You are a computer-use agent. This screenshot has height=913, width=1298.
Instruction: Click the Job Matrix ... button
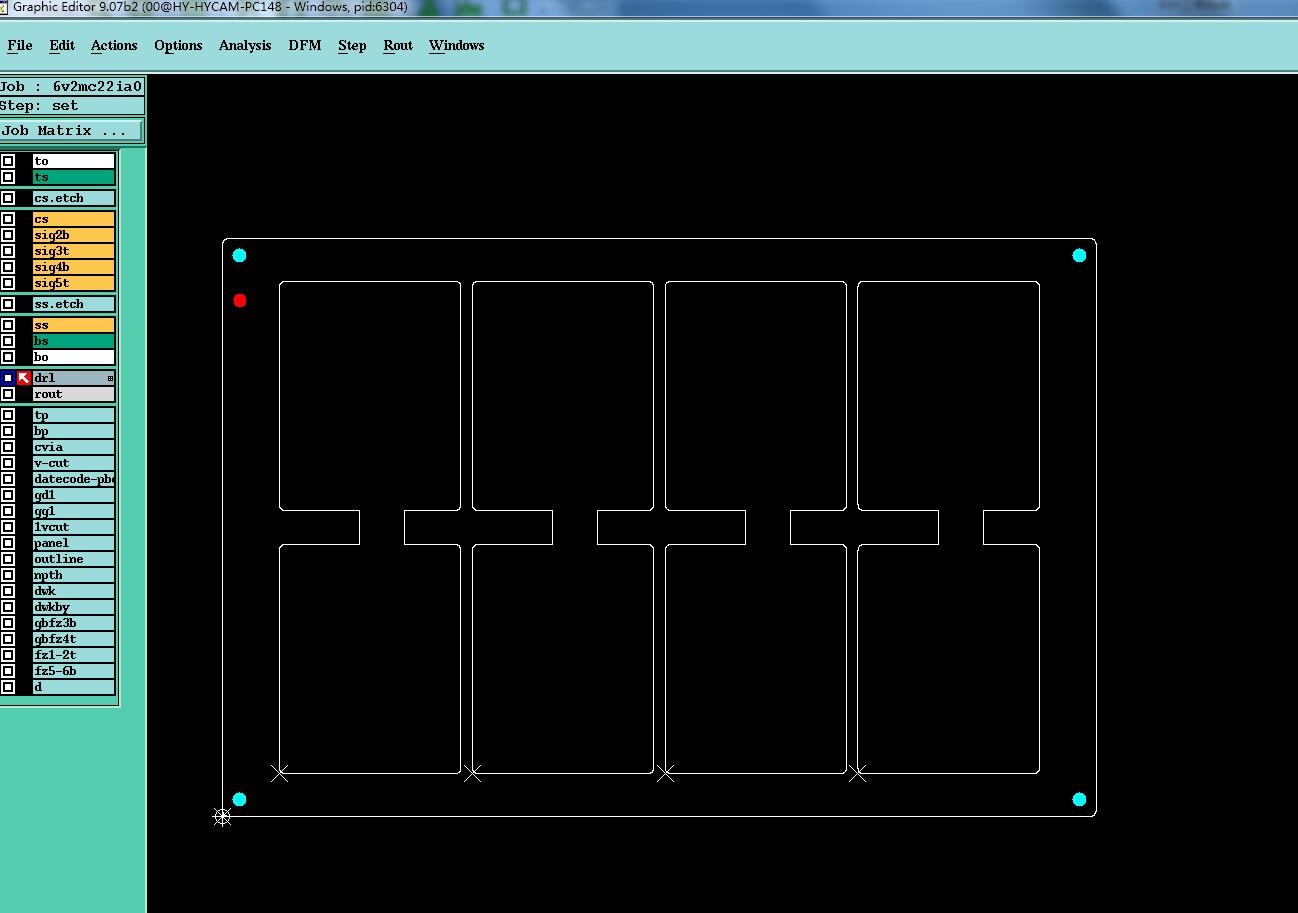pos(71,131)
